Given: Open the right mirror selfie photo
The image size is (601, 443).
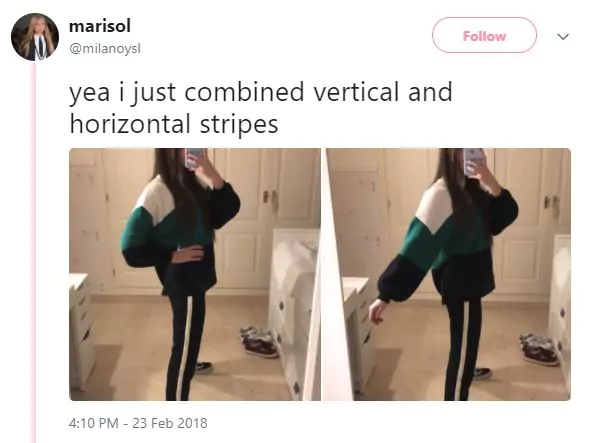Looking at the screenshot, I should click(x=447, y=274).
